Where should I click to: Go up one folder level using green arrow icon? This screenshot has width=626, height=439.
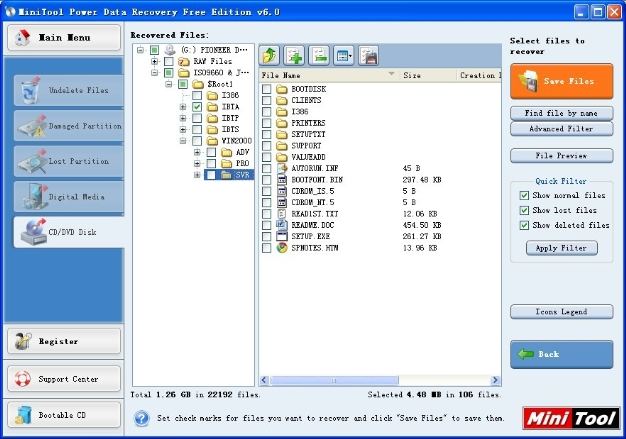[x=269, y=55]
